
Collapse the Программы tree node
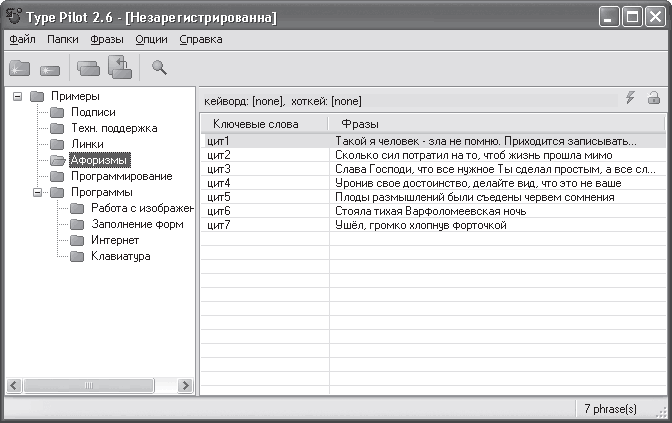tap(37, 192)
